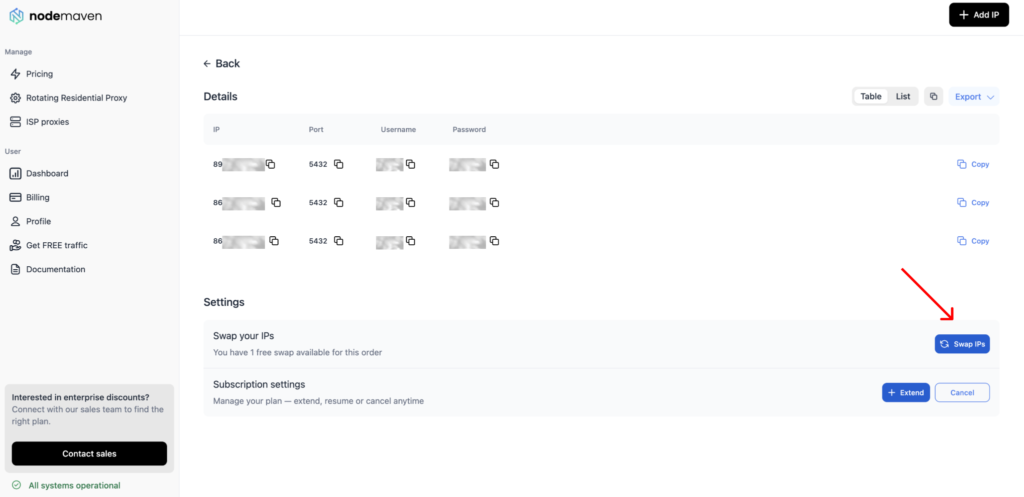Click the Swap your IPs heading
Image resolution: width=1024 pixels, height=497 pixels.
pyautogui.click(x=244, y=336)
